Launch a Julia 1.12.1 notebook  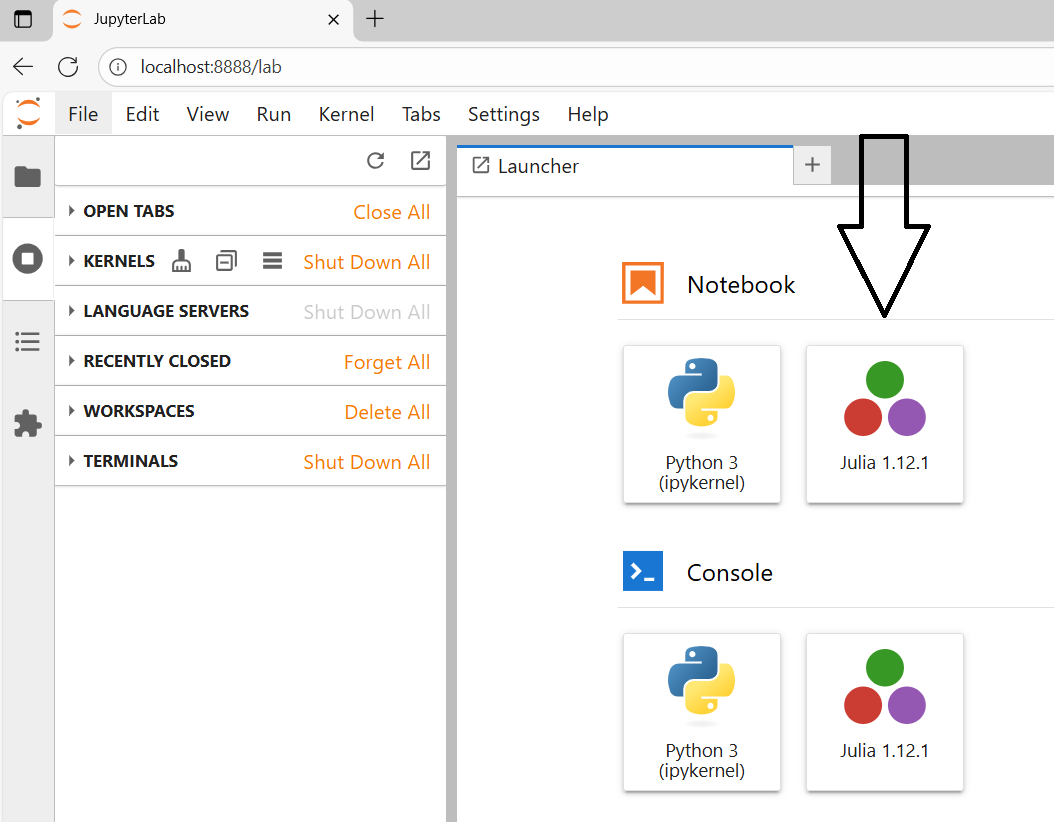click(x=884, y=423)
